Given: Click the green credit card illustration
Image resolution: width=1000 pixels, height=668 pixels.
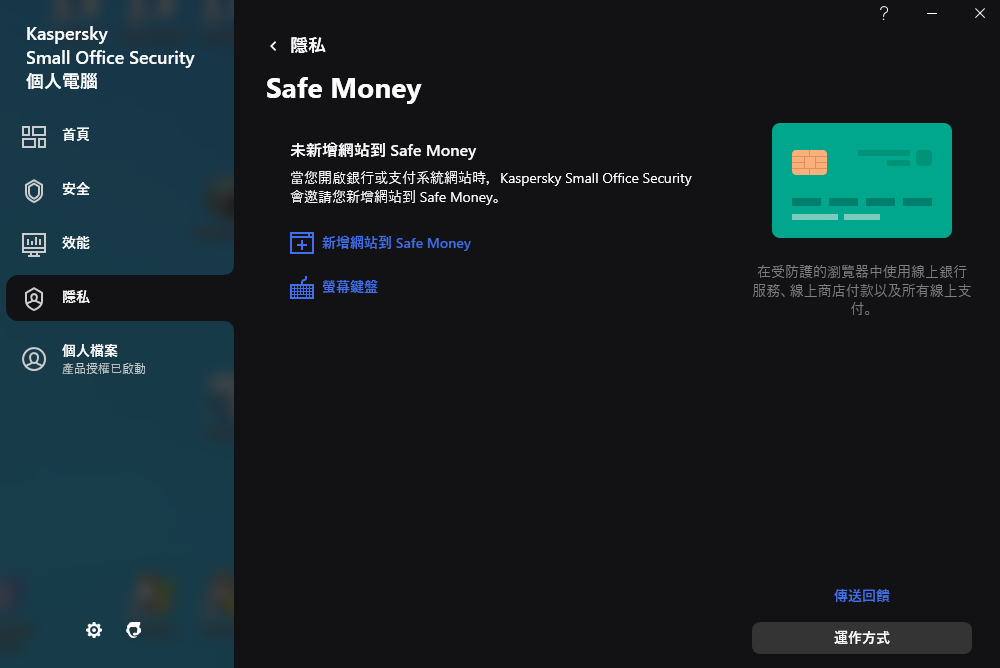Looking at the screenshot, I should coord(862,181).
